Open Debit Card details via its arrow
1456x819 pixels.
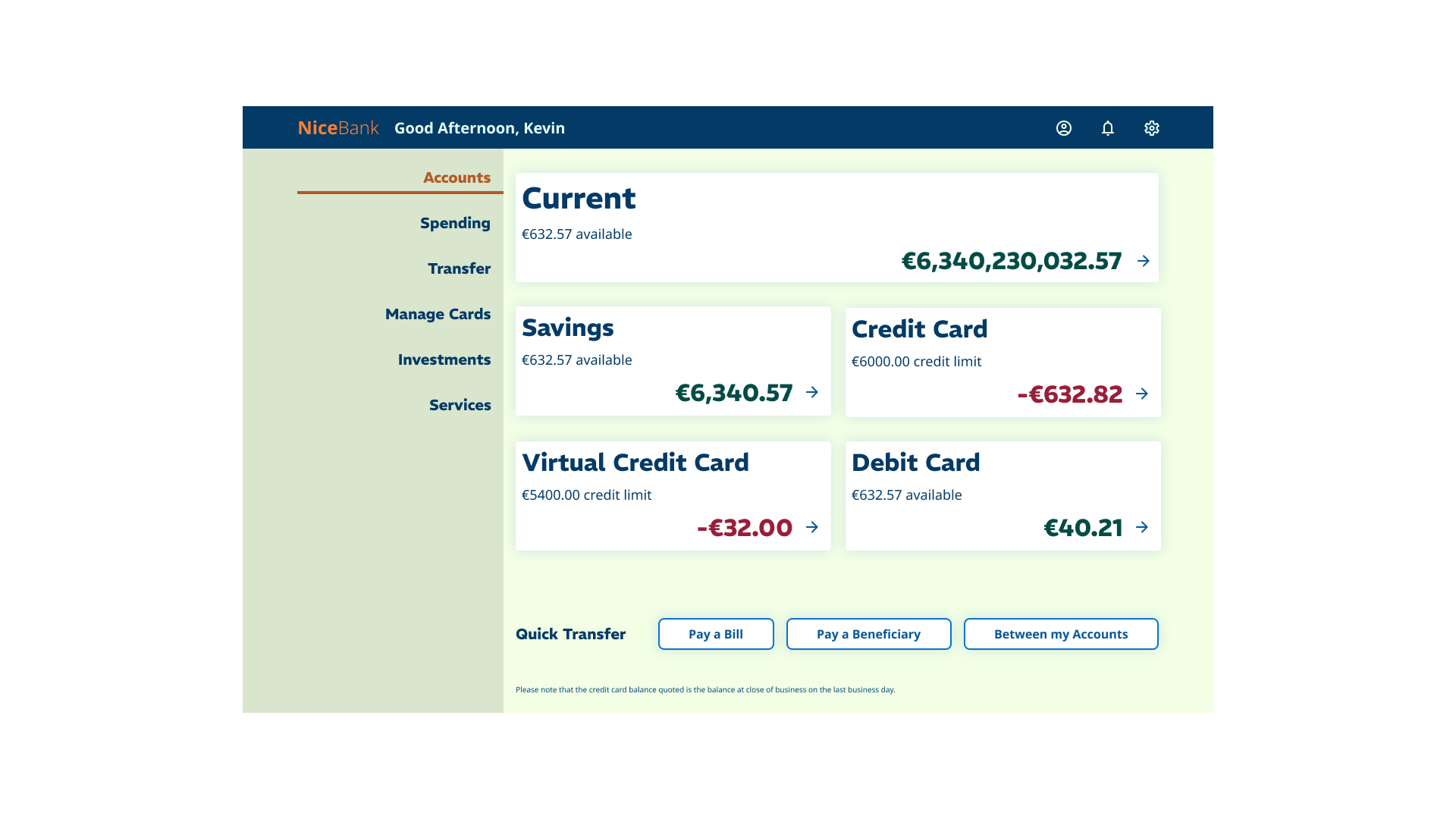[x=1141, y=527]
